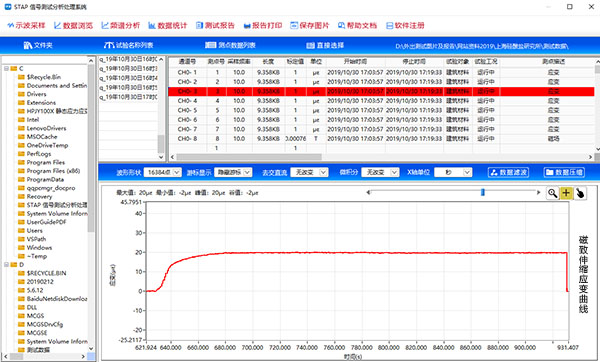The image size is (600, 362).
Task: Select the Drivers folder
Action: pos(36,94)
